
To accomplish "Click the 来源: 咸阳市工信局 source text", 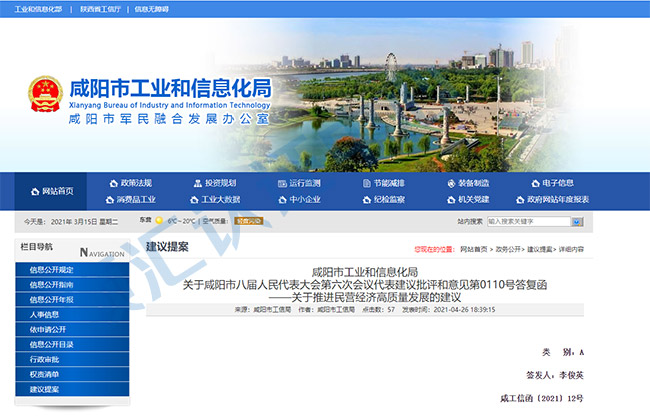I will tap(263, 310).
